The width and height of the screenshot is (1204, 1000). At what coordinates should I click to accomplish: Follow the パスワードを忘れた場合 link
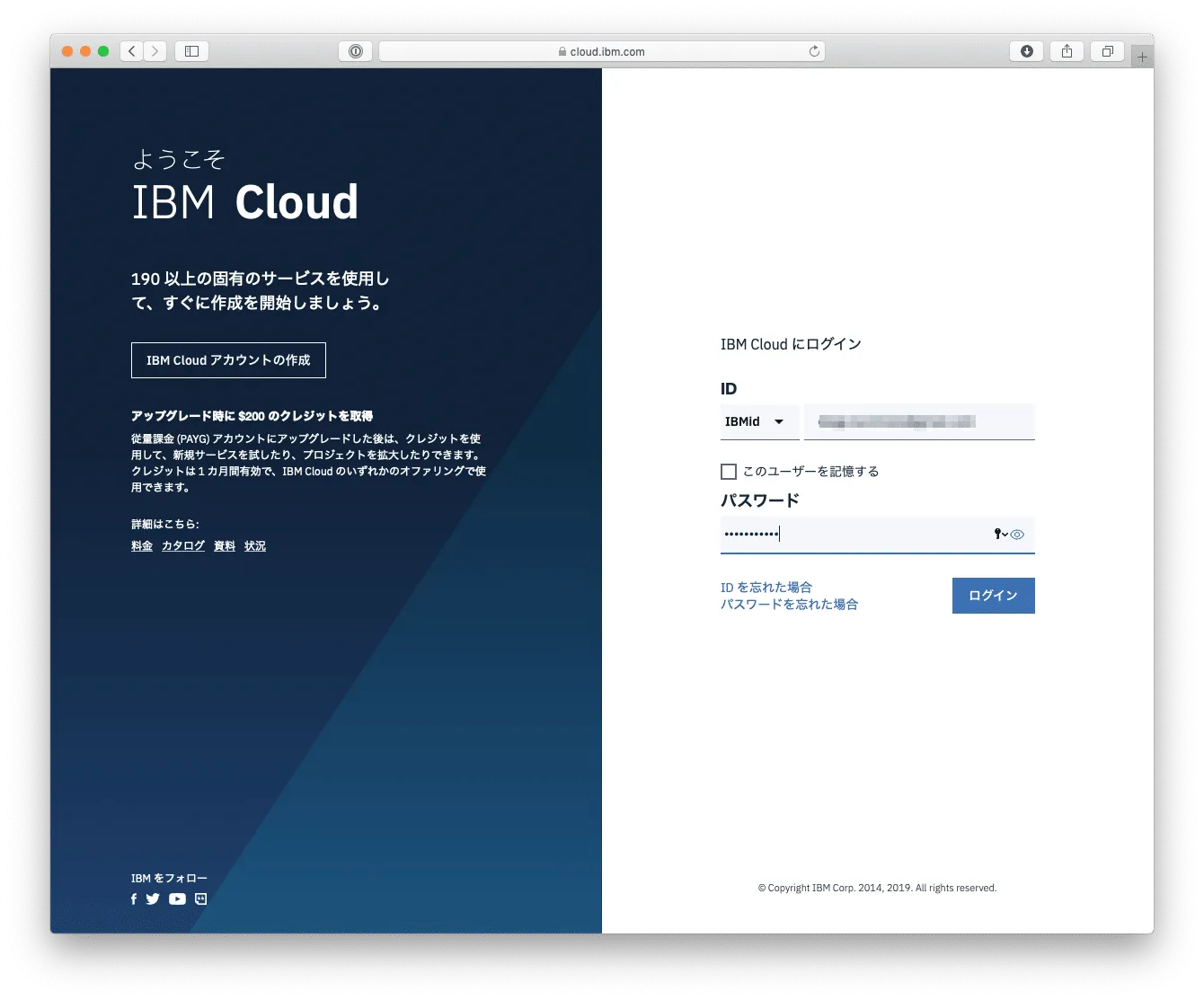click(790, 605)
